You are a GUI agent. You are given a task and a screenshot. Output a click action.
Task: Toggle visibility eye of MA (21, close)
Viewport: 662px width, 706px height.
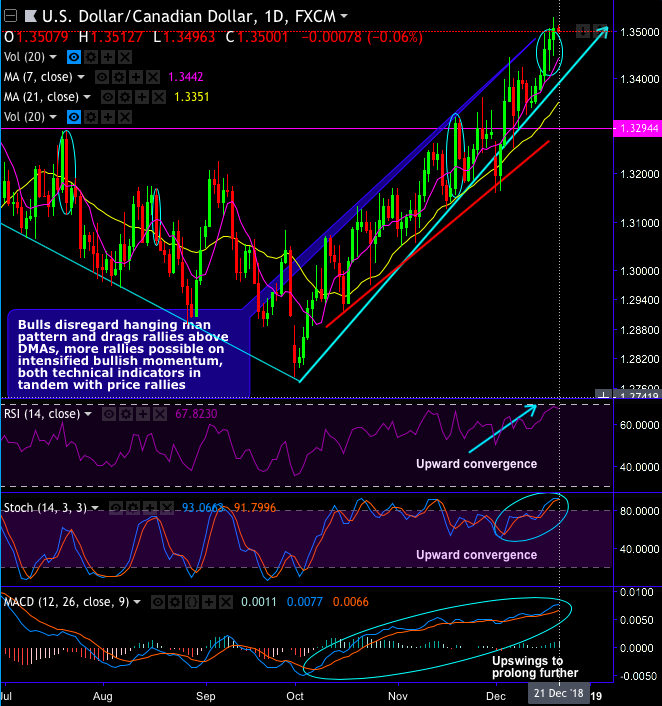[x=108, y=97]
